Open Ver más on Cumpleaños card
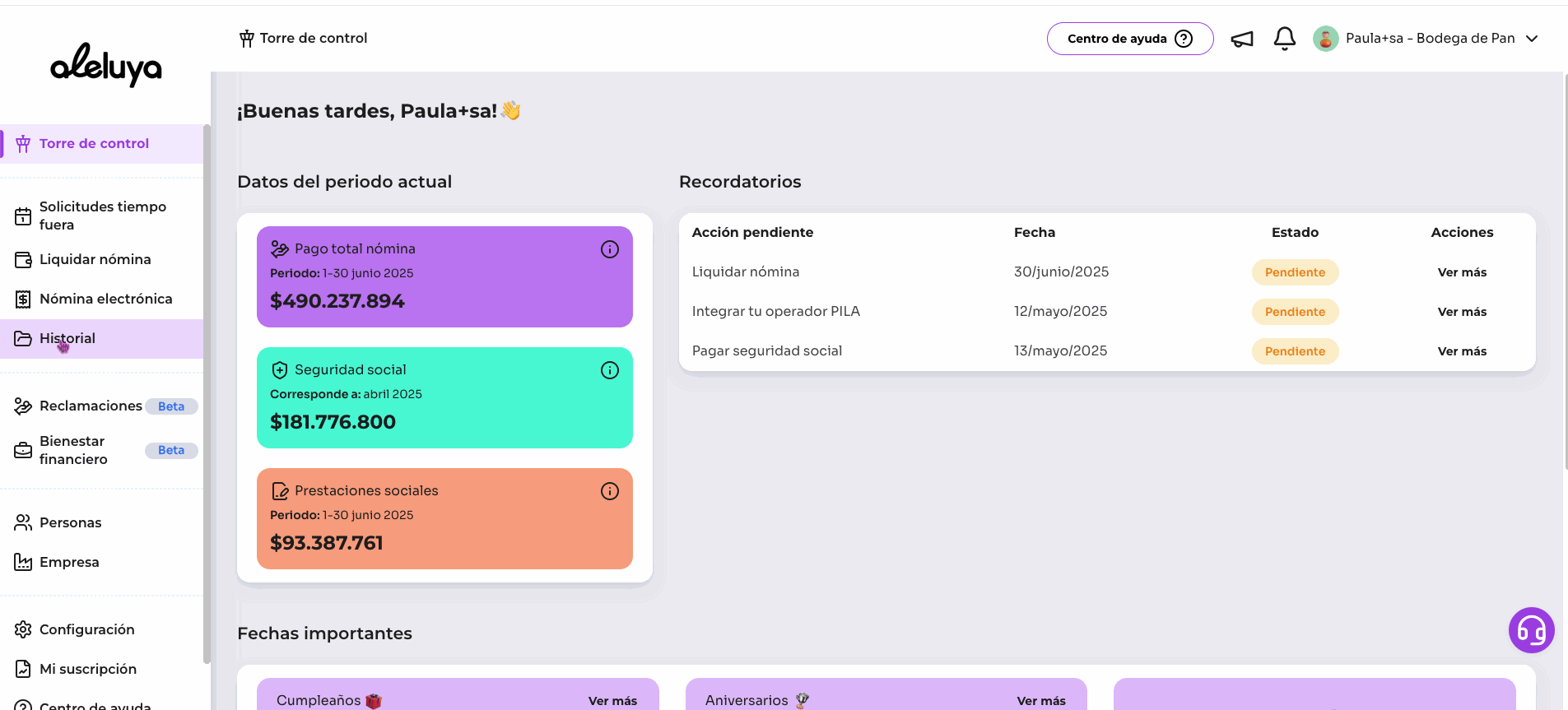The image size is (1568, 710). [x=612, y=701]
